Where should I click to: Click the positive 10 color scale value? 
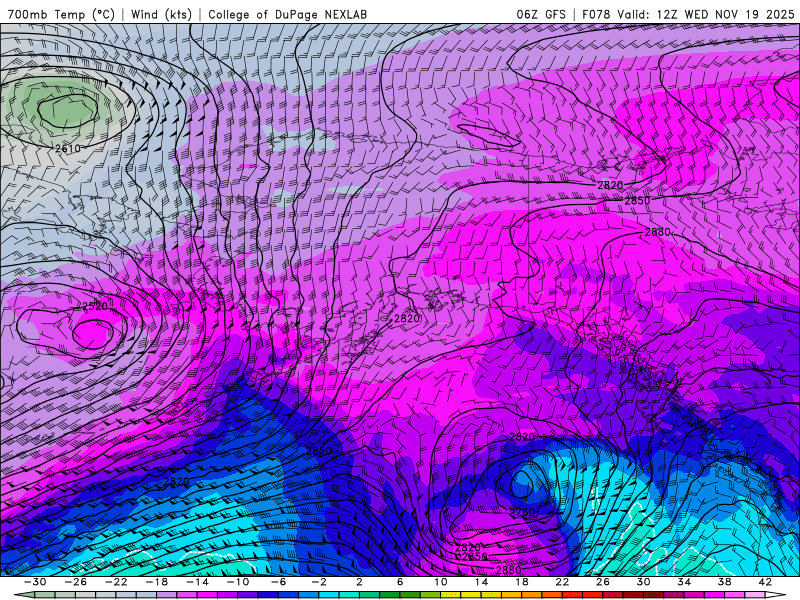(x=440, y=582)
